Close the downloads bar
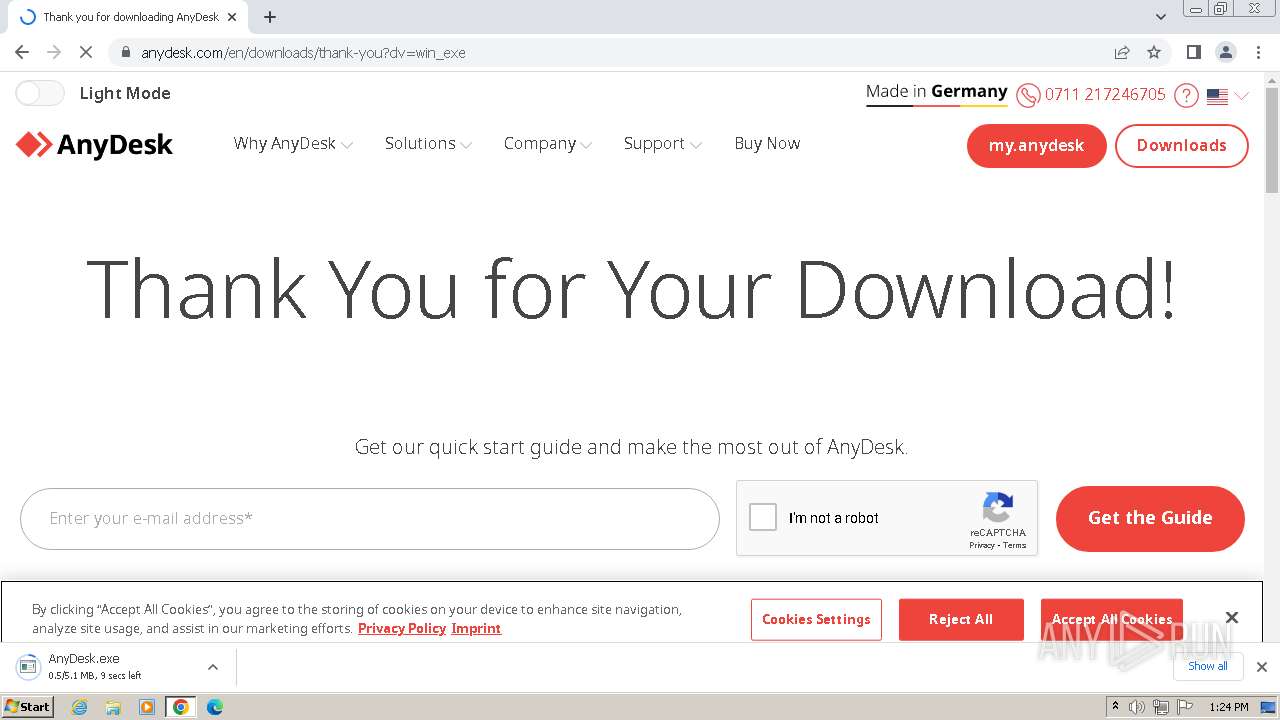Viewport: 1280px width, 720px height. tap(1262, 667)
